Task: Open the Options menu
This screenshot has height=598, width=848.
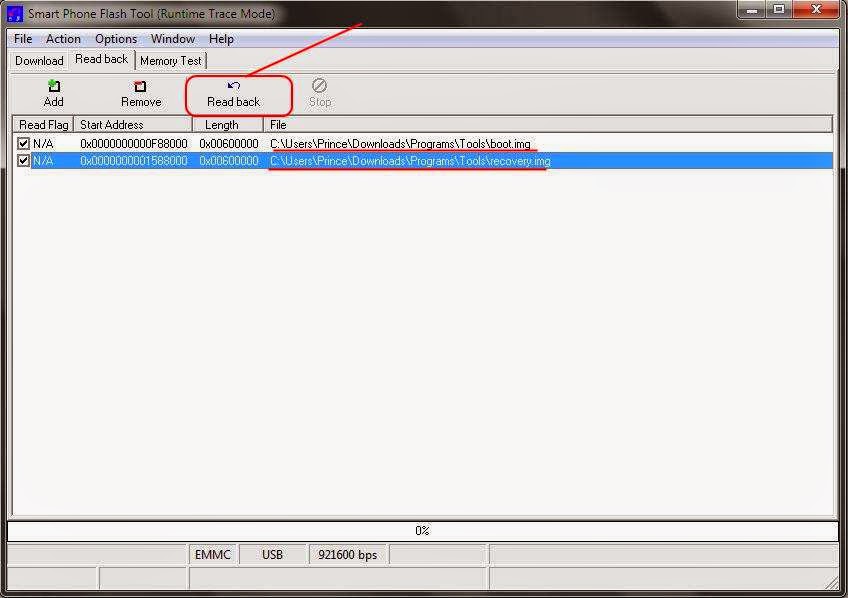Action: [x=116, y=39]
